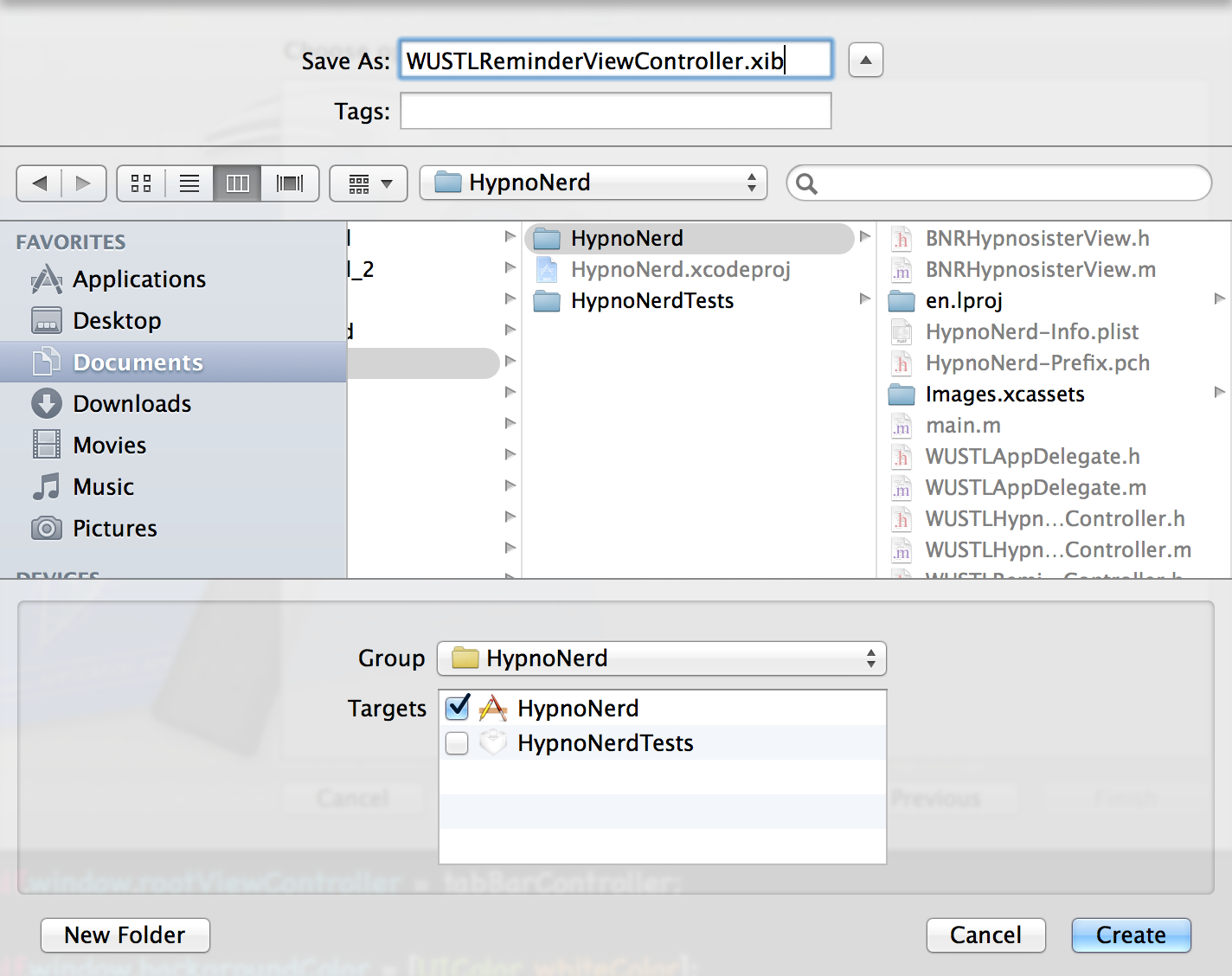This screenshot has height=976, width=1232.
Task: Select column view mode
Action: tap(237, 183)
